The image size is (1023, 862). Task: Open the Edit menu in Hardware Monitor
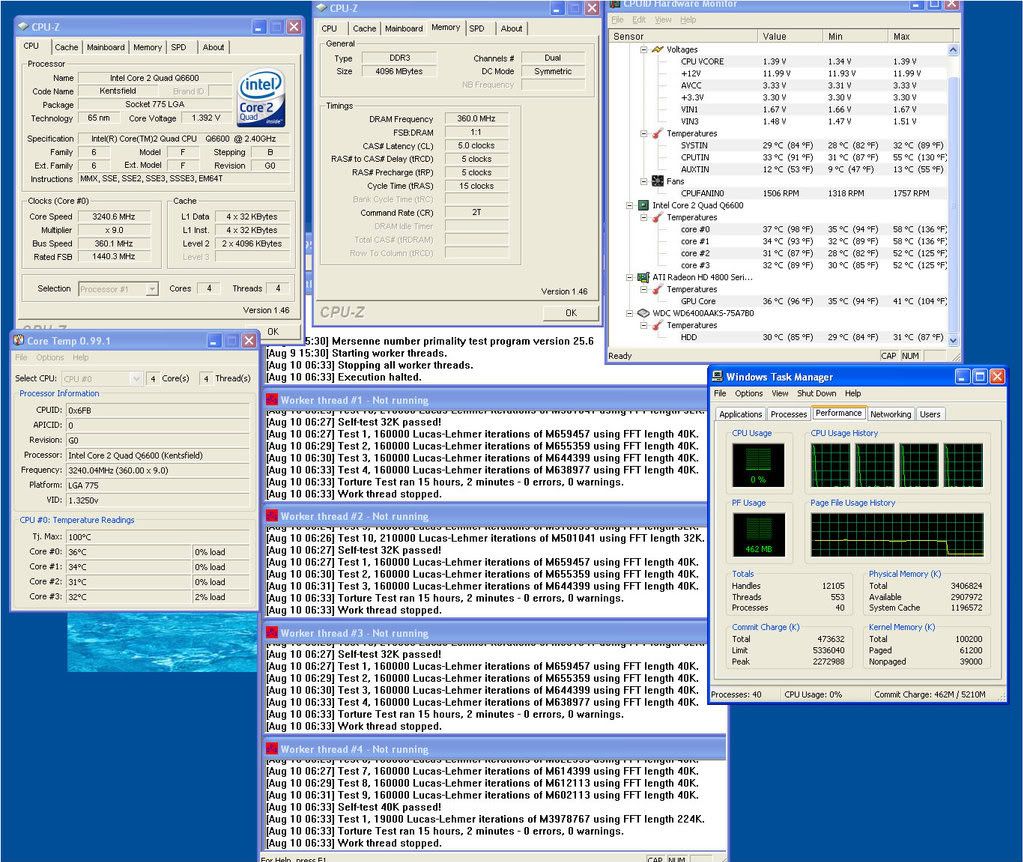[x=639, y=20]
